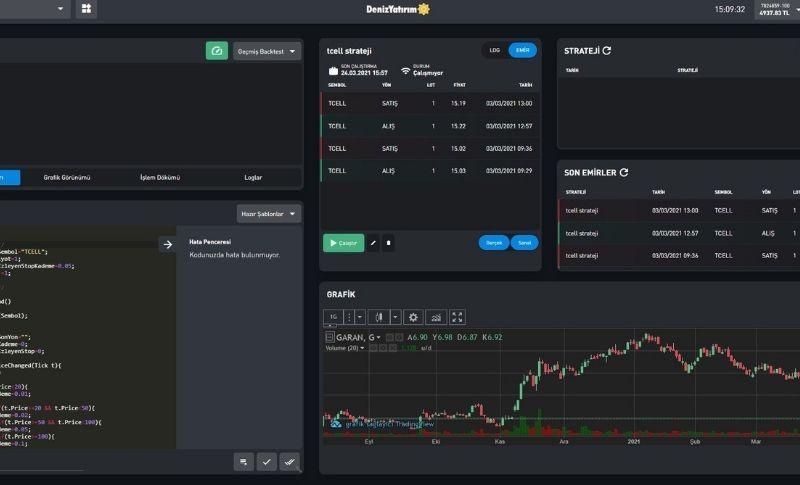The width and height of the screenshot is (800, 485).
Task: Click STRATEJİ column header in Strateji panel
Action: (687, 70)
